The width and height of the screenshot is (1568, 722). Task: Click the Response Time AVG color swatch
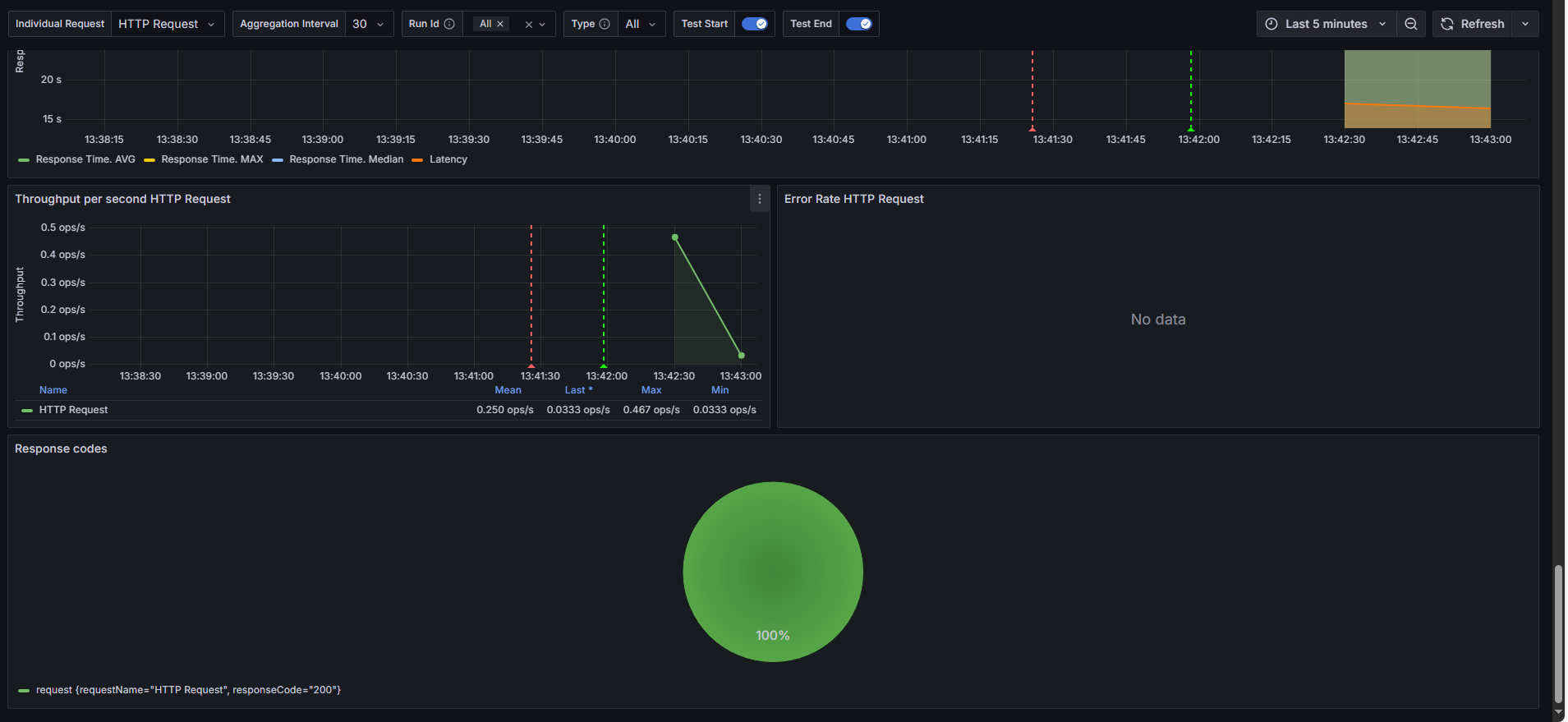click(24, 160)
